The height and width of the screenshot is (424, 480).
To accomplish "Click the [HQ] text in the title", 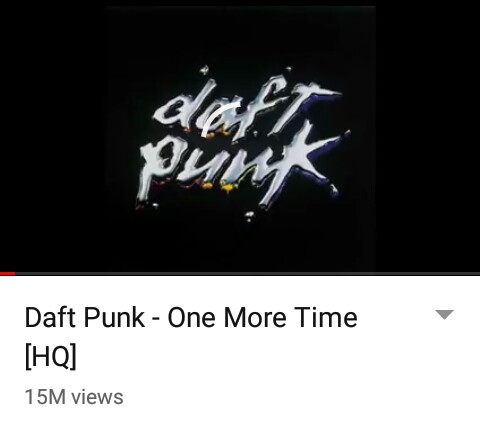I will [51, 356].
